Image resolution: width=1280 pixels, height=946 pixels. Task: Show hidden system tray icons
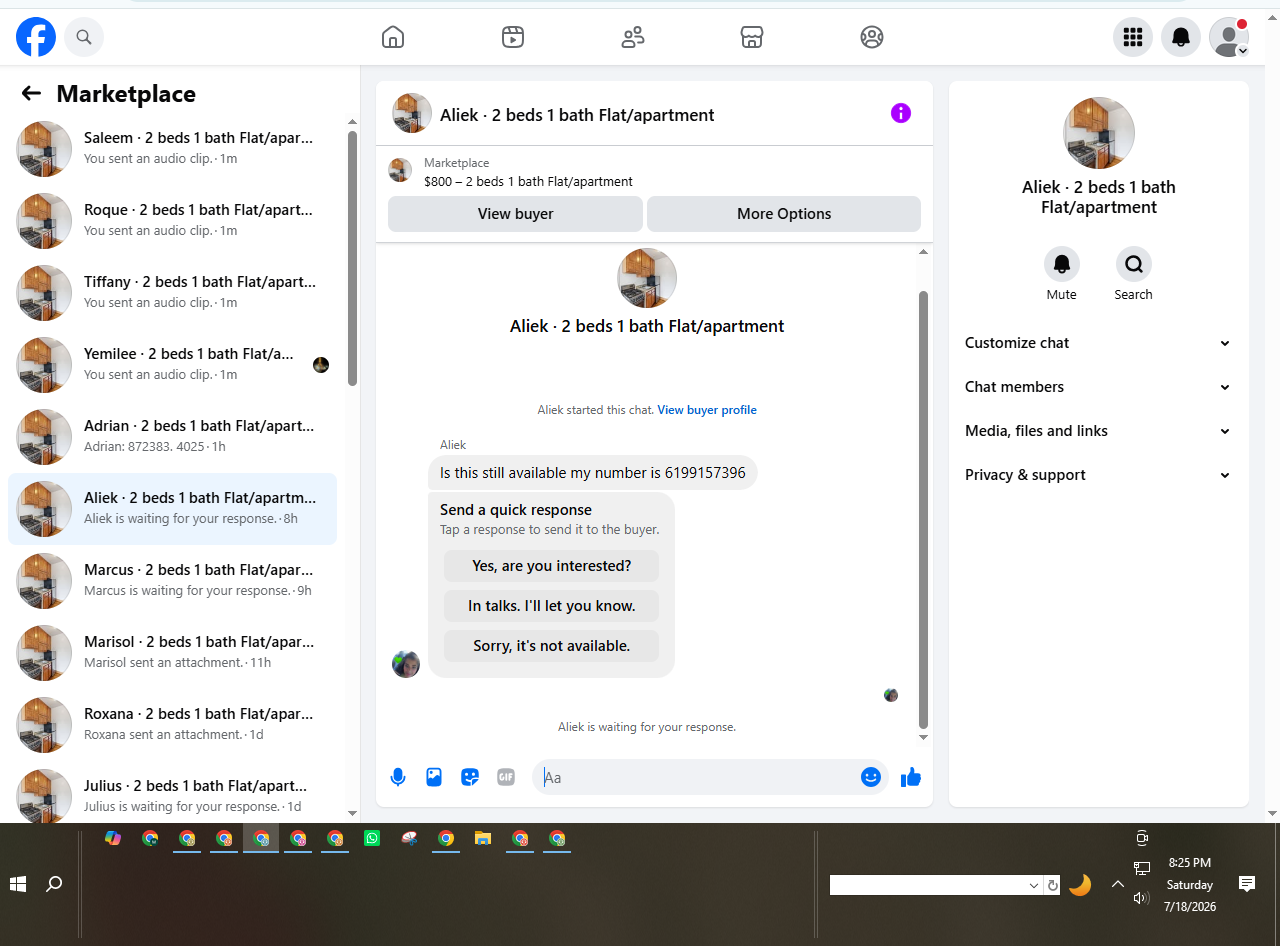coord(1118,884)
